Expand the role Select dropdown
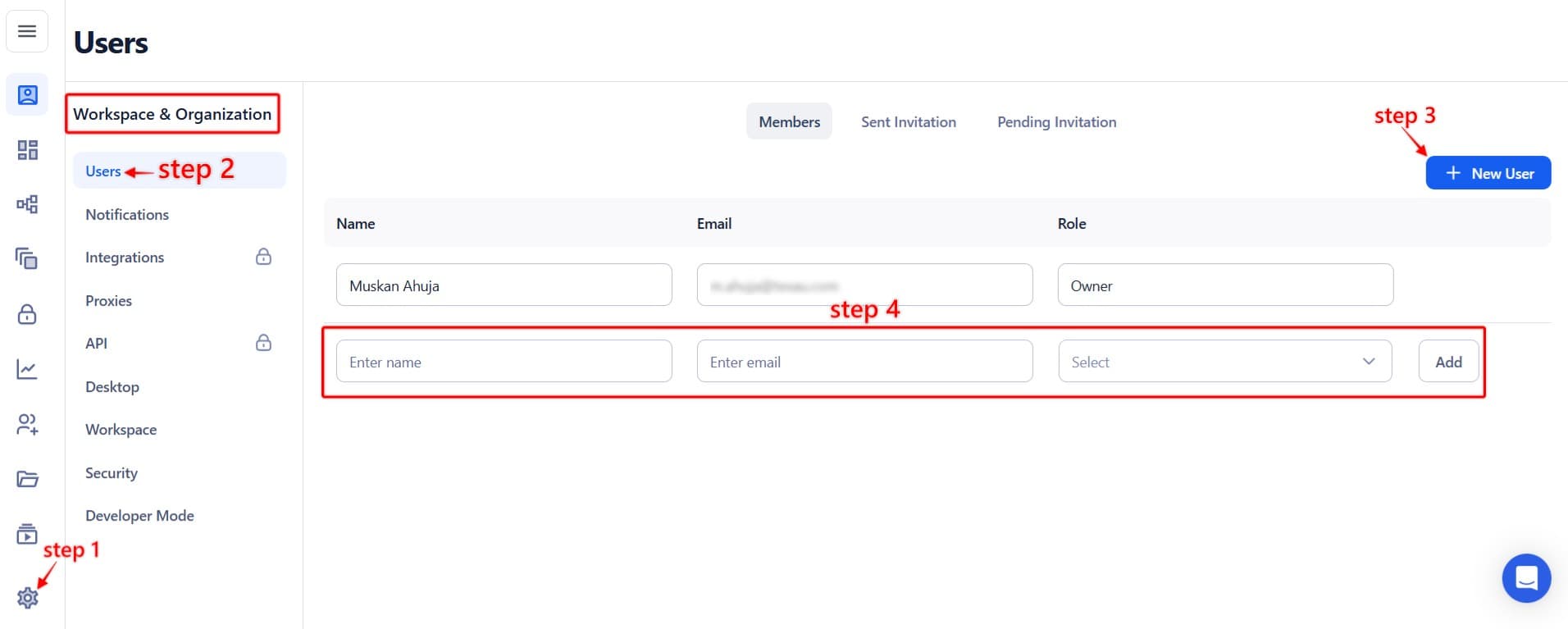The image size is (1568, 629). 1224,362
